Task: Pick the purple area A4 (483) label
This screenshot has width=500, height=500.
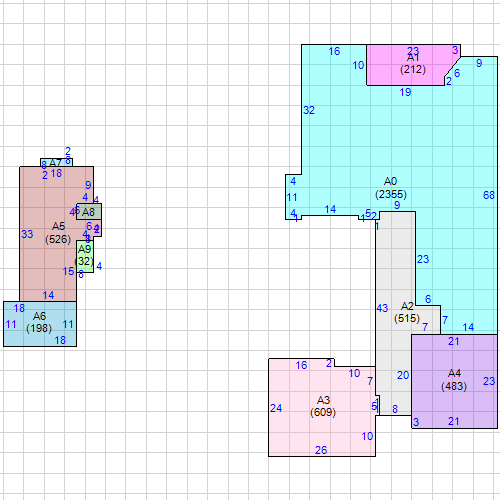Action: coord(454,380)
